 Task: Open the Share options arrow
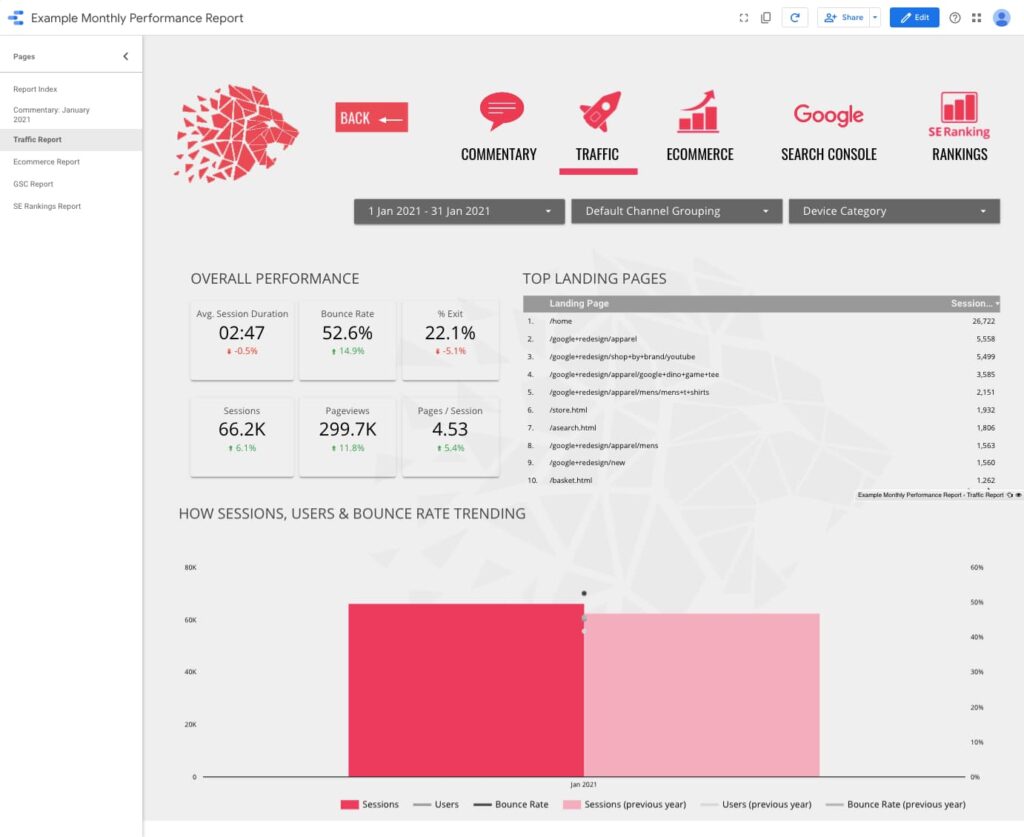pos(875,18)
